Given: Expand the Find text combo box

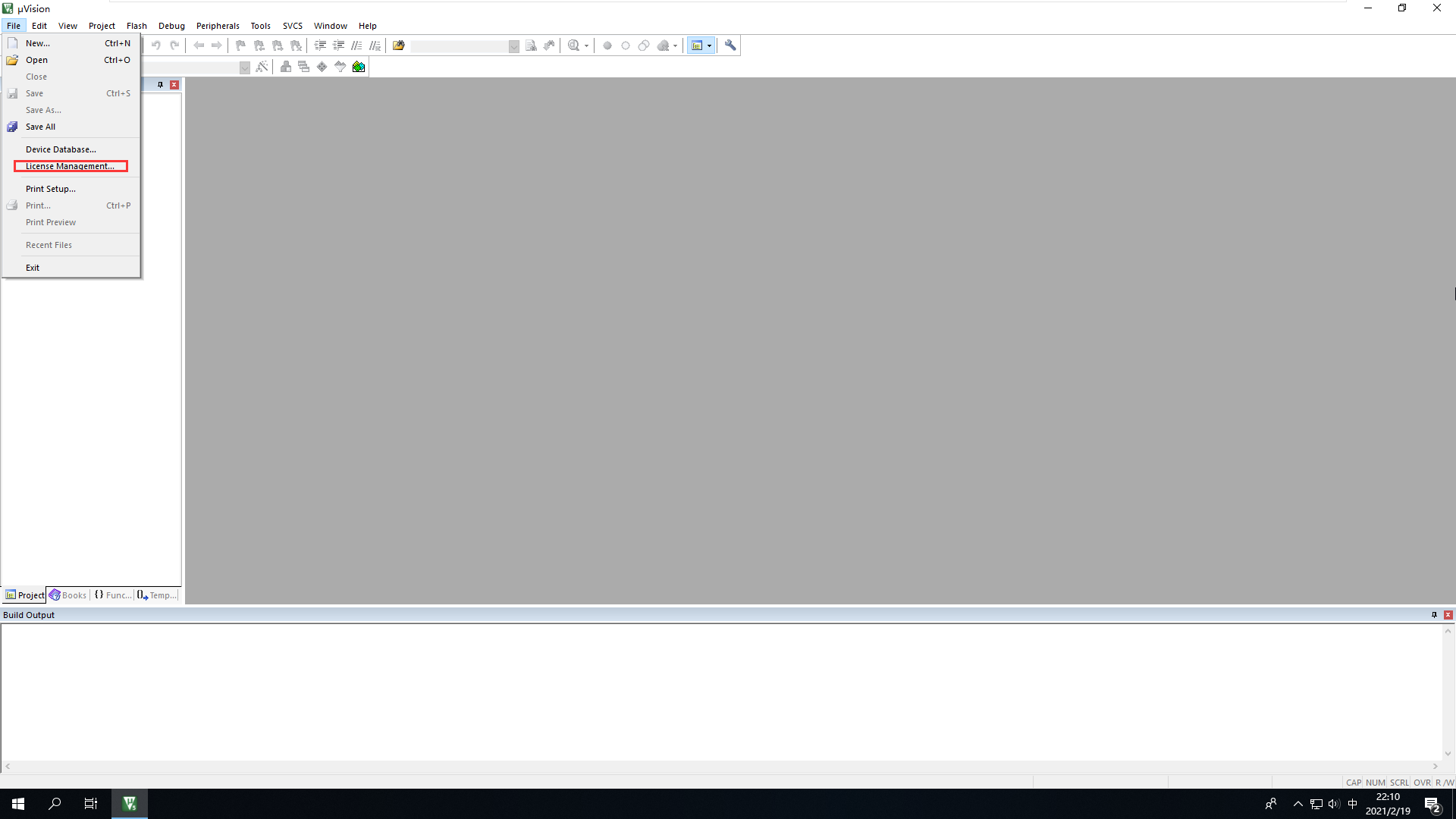Looking at the screenshot, I should point(513,46).
